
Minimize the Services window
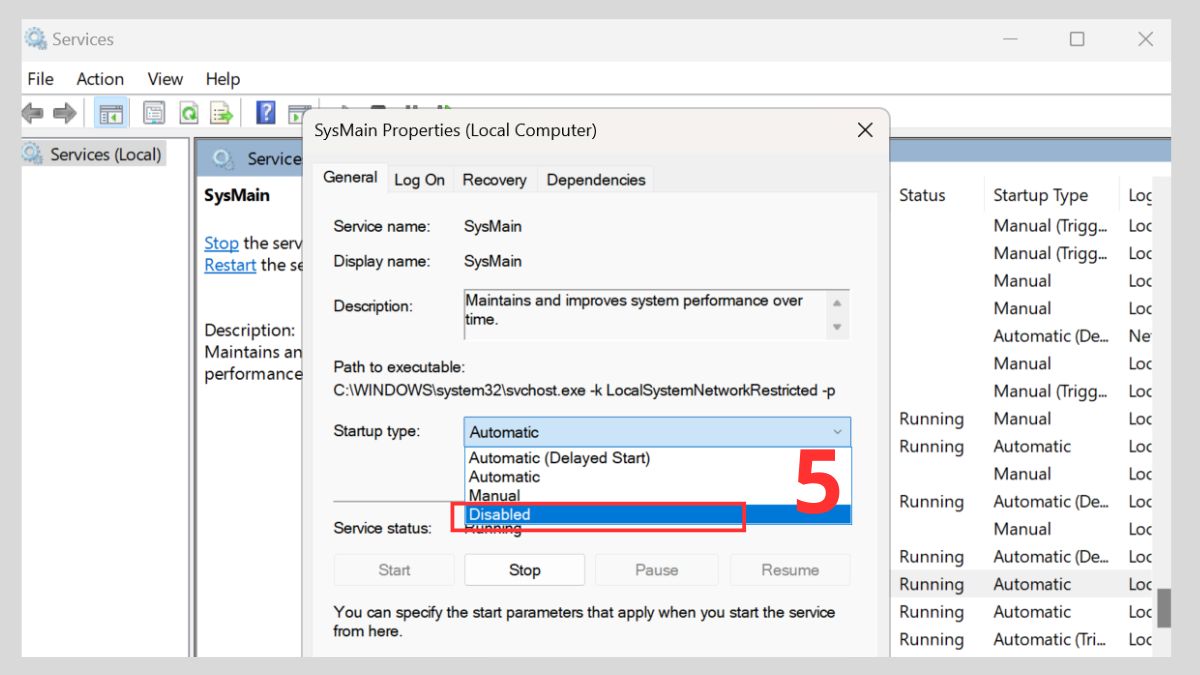tap(1010, 39)
